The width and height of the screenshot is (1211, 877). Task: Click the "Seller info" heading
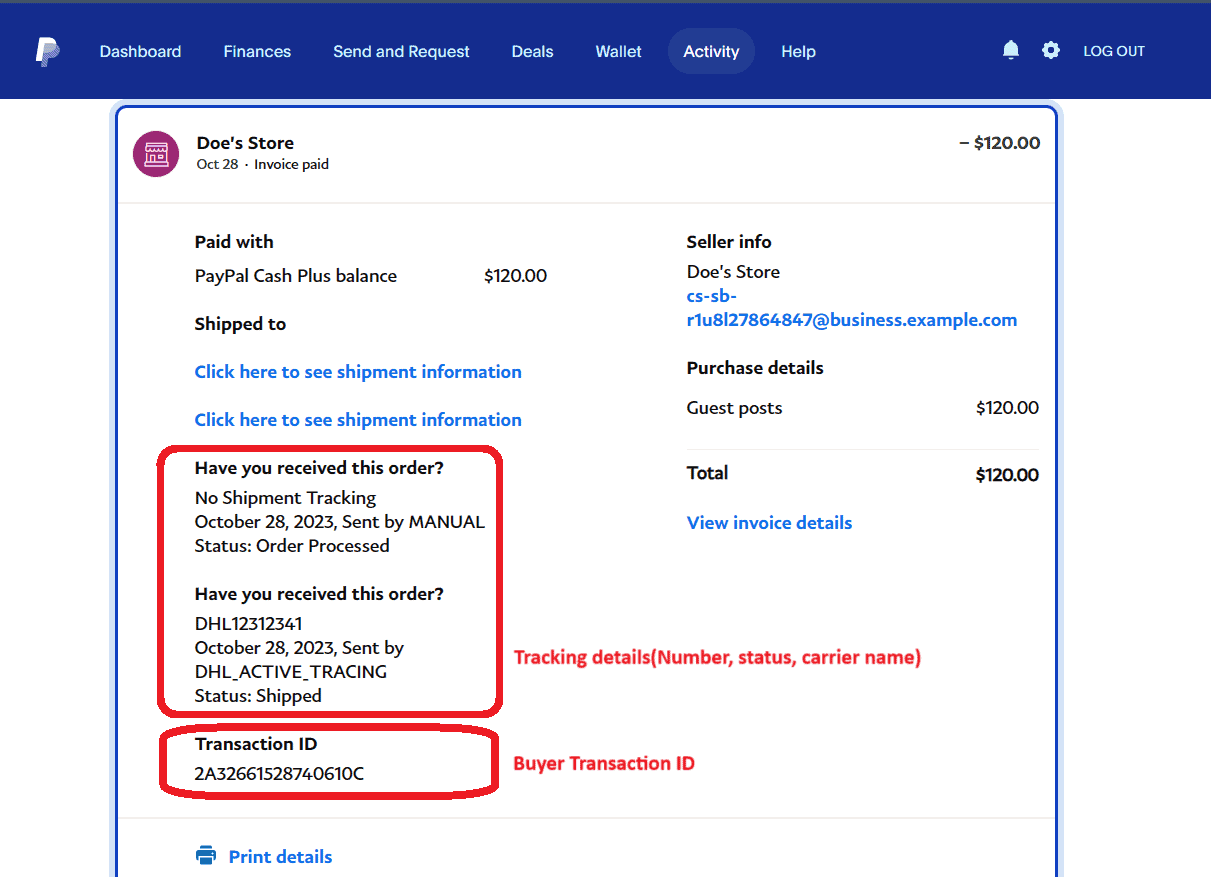pos(729,242)
